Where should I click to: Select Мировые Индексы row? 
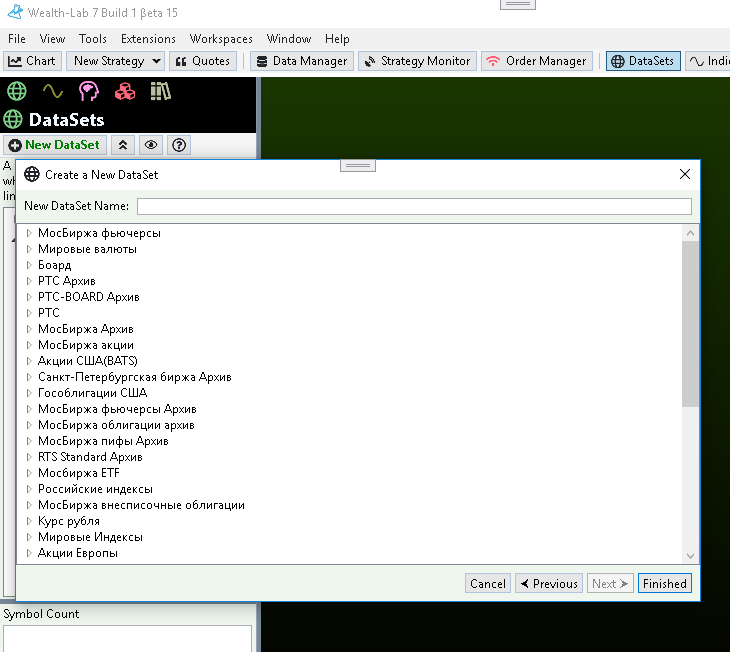click(x=90, y=537)
